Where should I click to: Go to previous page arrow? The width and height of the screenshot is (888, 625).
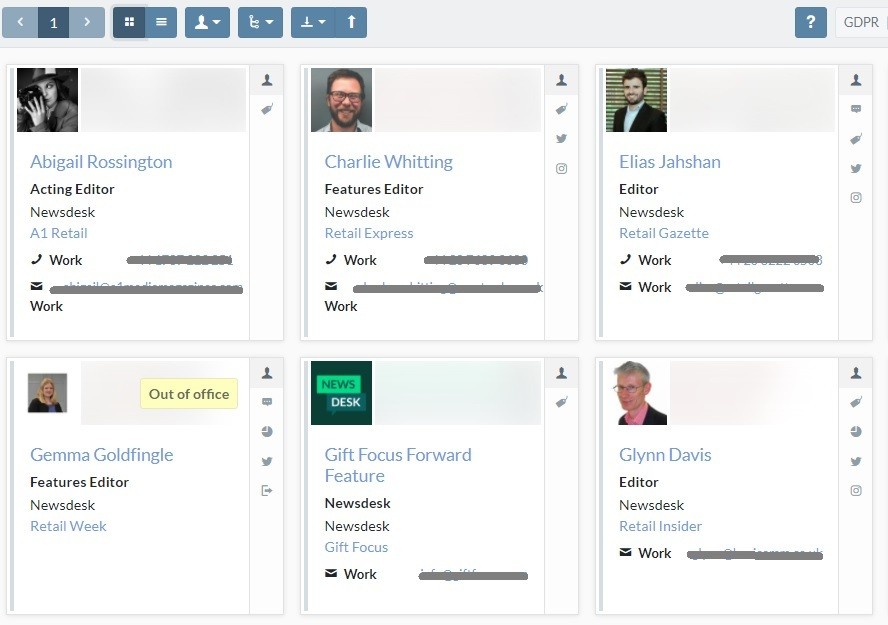click(20, 23)
